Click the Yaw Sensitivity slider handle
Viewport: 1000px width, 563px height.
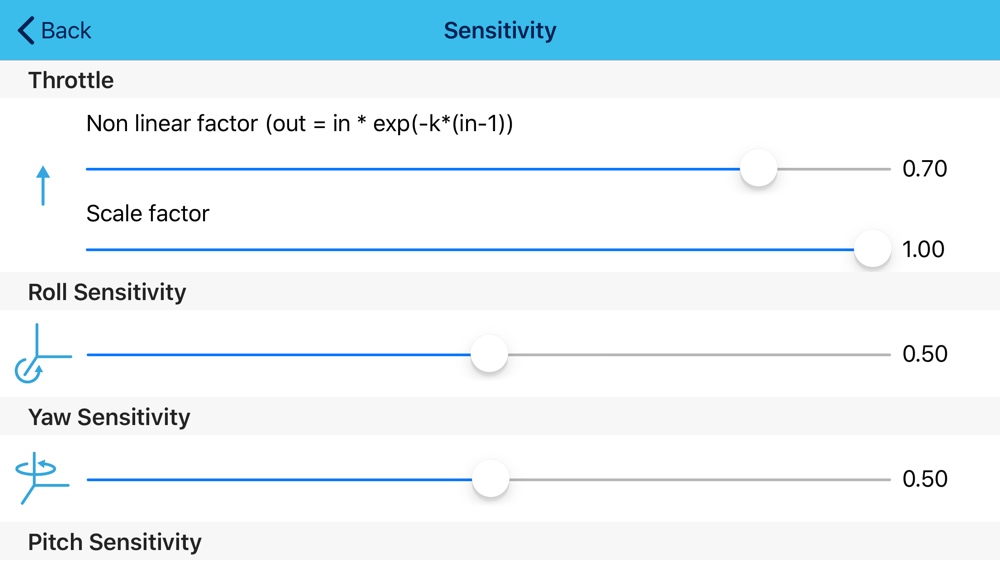[490, 479]
